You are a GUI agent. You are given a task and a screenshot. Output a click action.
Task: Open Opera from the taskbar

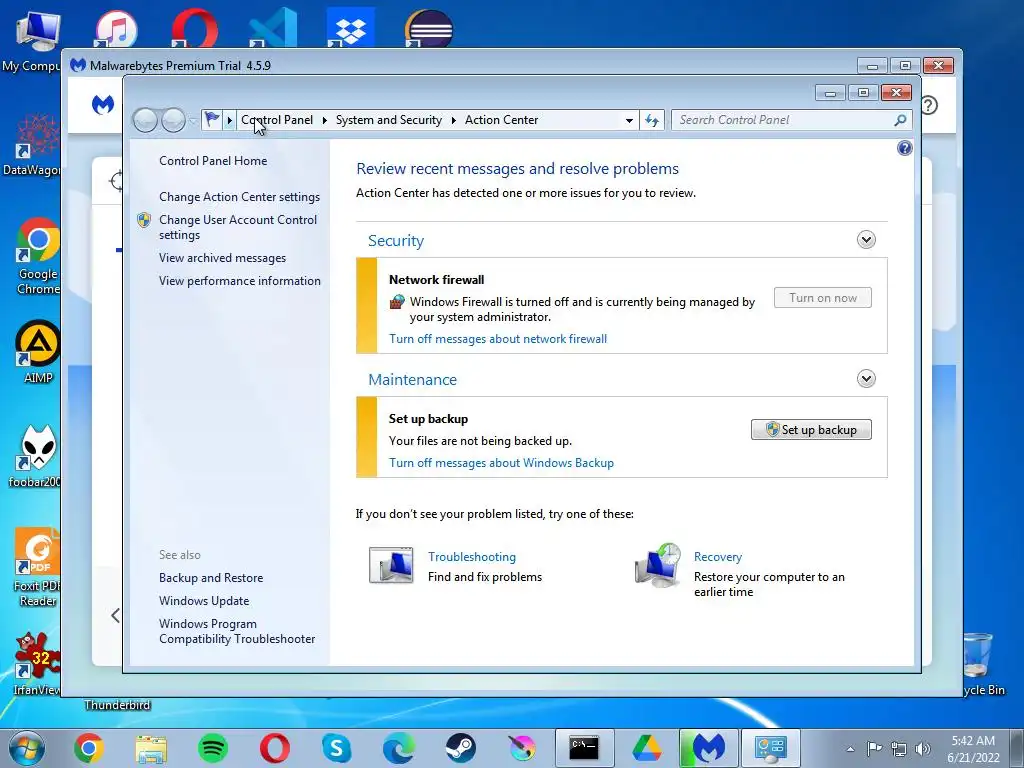[x=275, y=748]
